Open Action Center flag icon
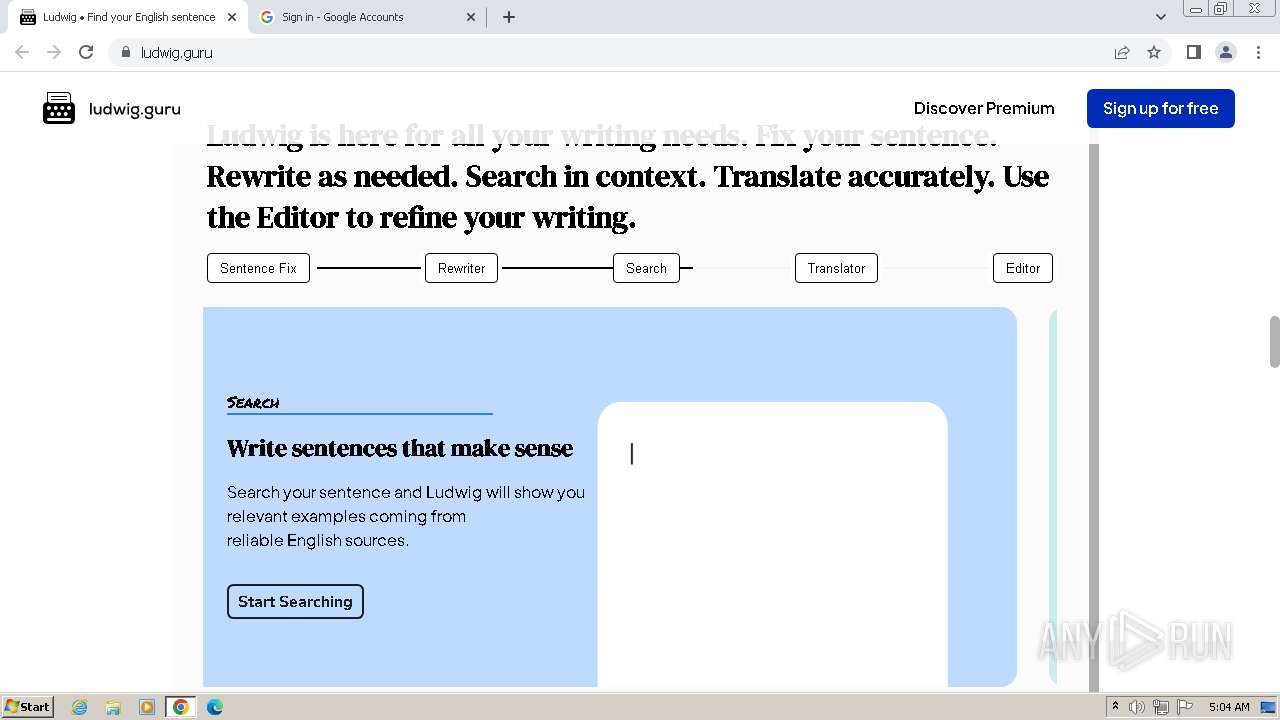 click(1185, 707)
